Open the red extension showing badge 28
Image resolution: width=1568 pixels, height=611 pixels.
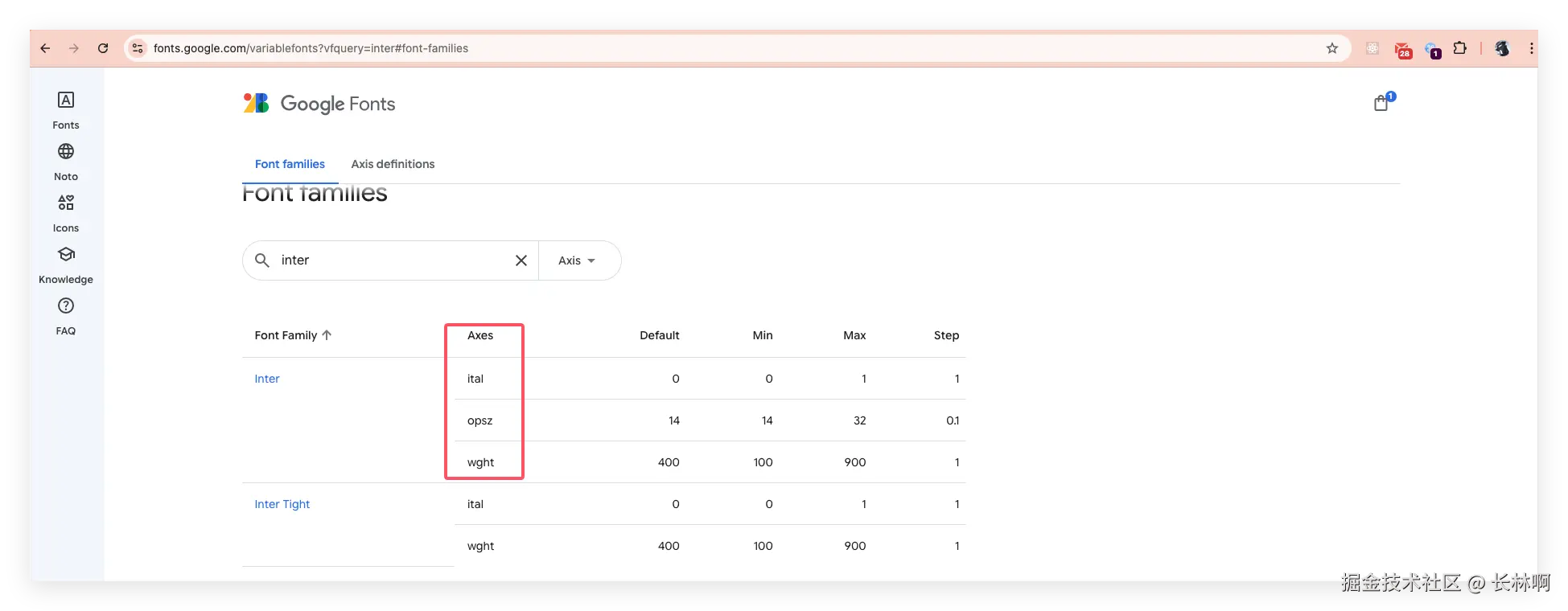click(1403, 50)
